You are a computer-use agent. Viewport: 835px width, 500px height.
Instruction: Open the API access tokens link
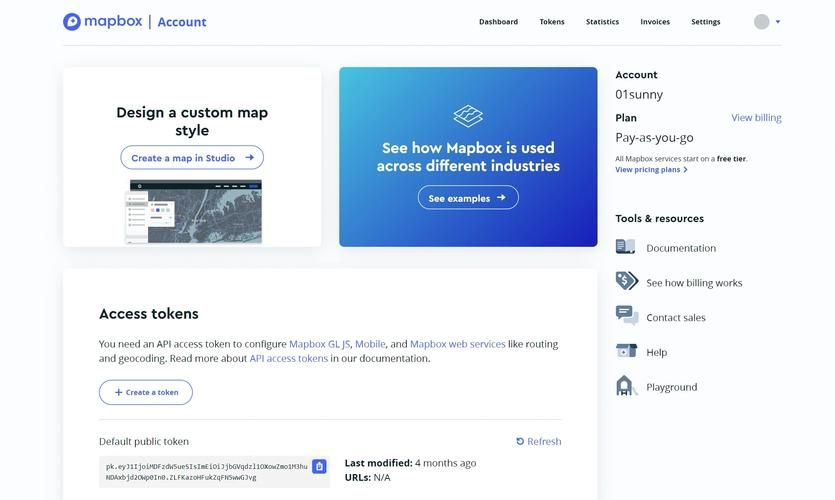point(289,358)
